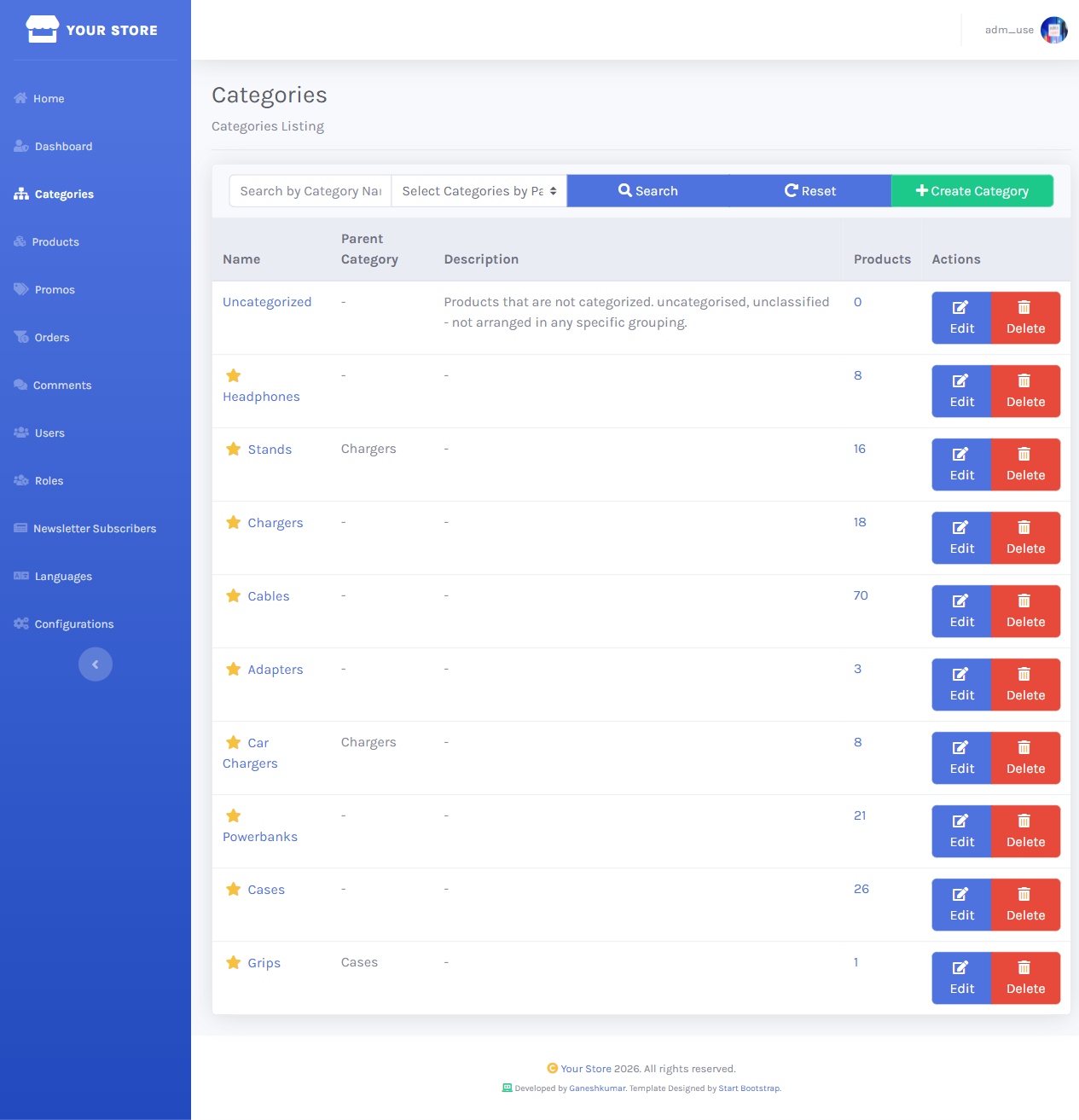Click the Search button
Image resolution: width=1079 pixels, height=1120 pixels.
[648, 191]
